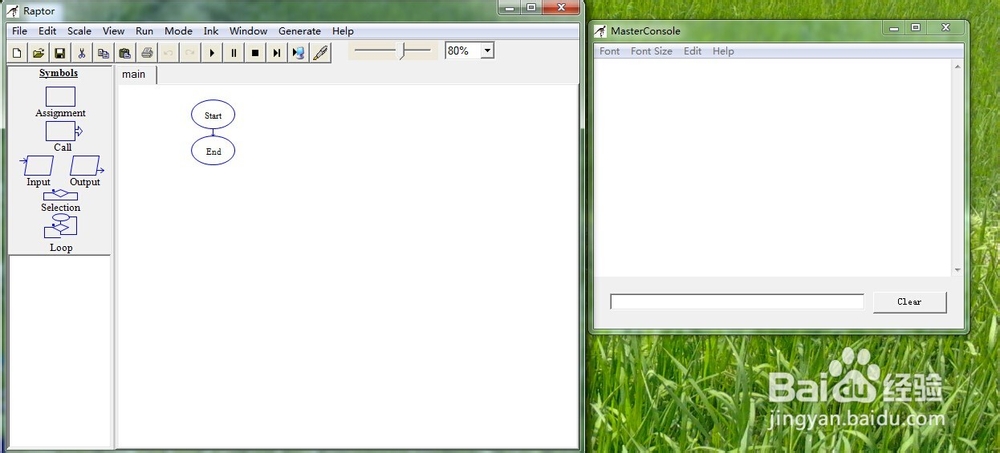
Task: Run the flowchart with Play button
Action: [x=212, y=53]
